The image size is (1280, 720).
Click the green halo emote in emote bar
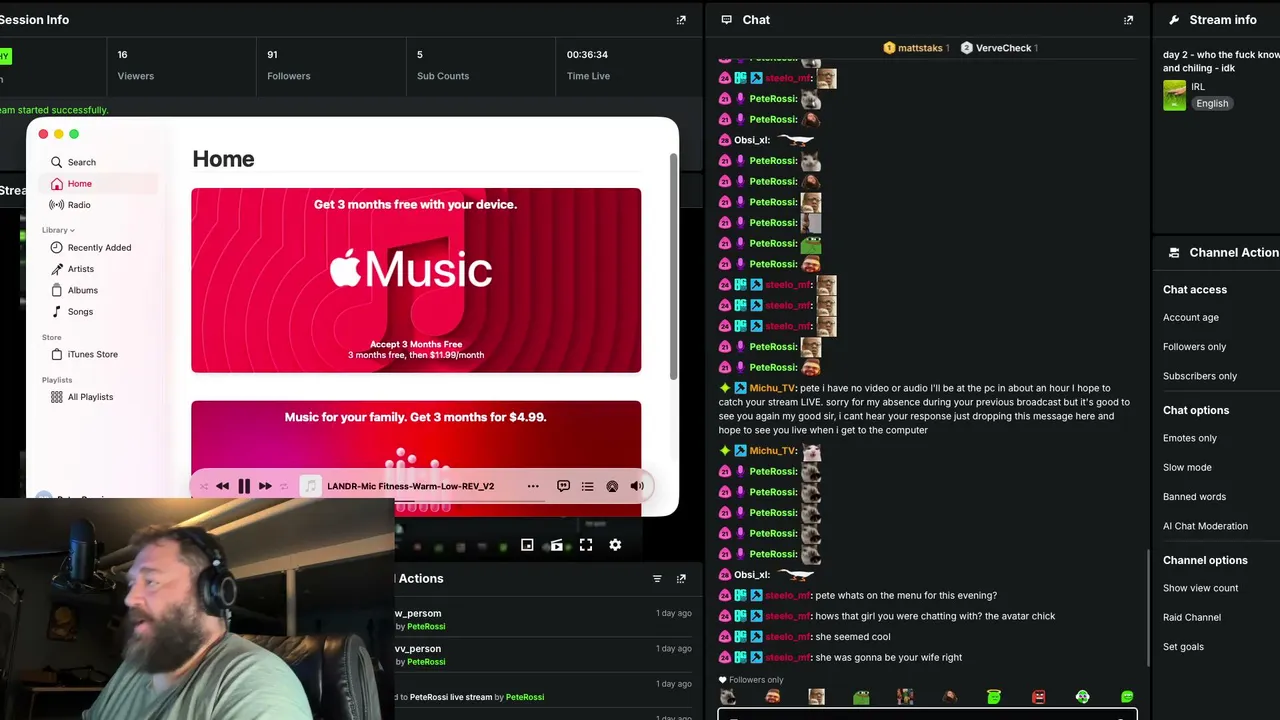993,697
